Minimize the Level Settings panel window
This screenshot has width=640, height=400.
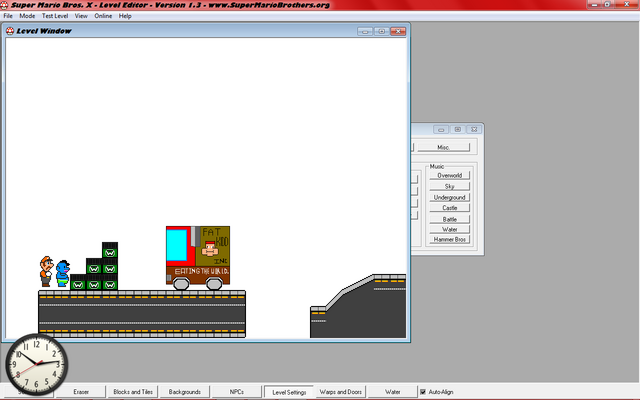(x=441, y=129)
